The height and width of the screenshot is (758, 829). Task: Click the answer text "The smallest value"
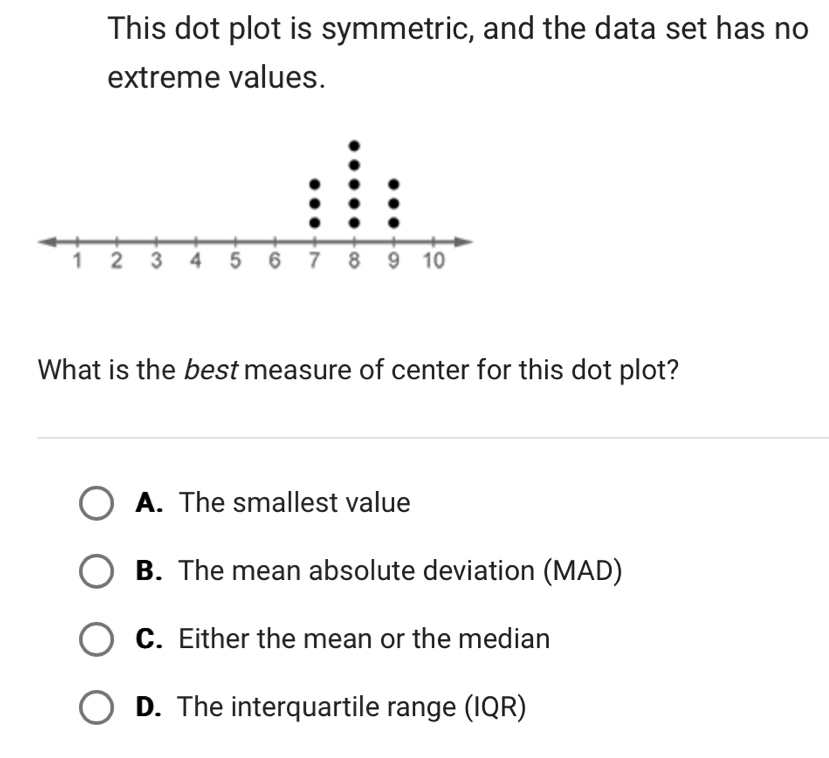294,503
